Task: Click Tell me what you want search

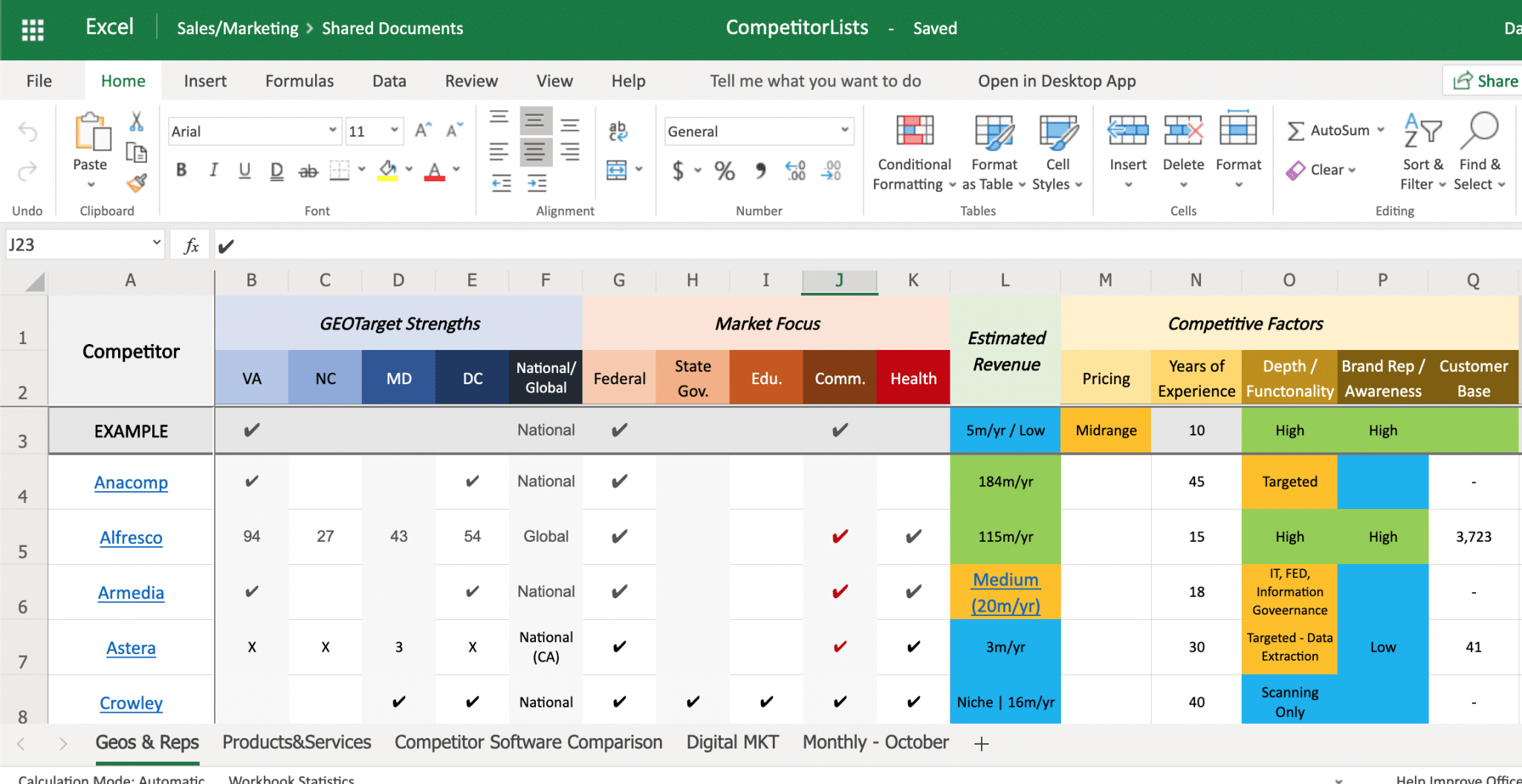Action: tap(815, 81)
